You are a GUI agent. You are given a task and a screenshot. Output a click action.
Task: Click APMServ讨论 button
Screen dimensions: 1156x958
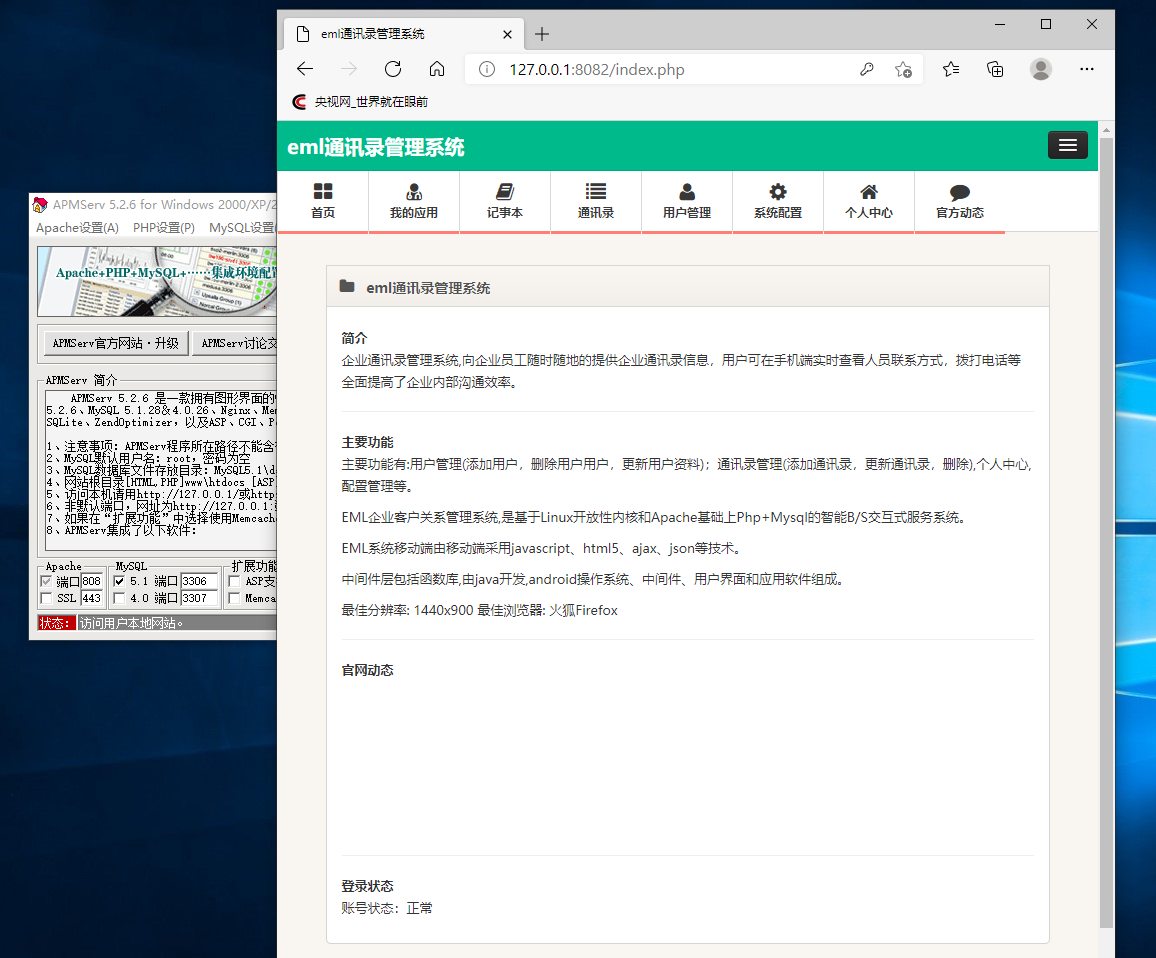tap(236, 344)
